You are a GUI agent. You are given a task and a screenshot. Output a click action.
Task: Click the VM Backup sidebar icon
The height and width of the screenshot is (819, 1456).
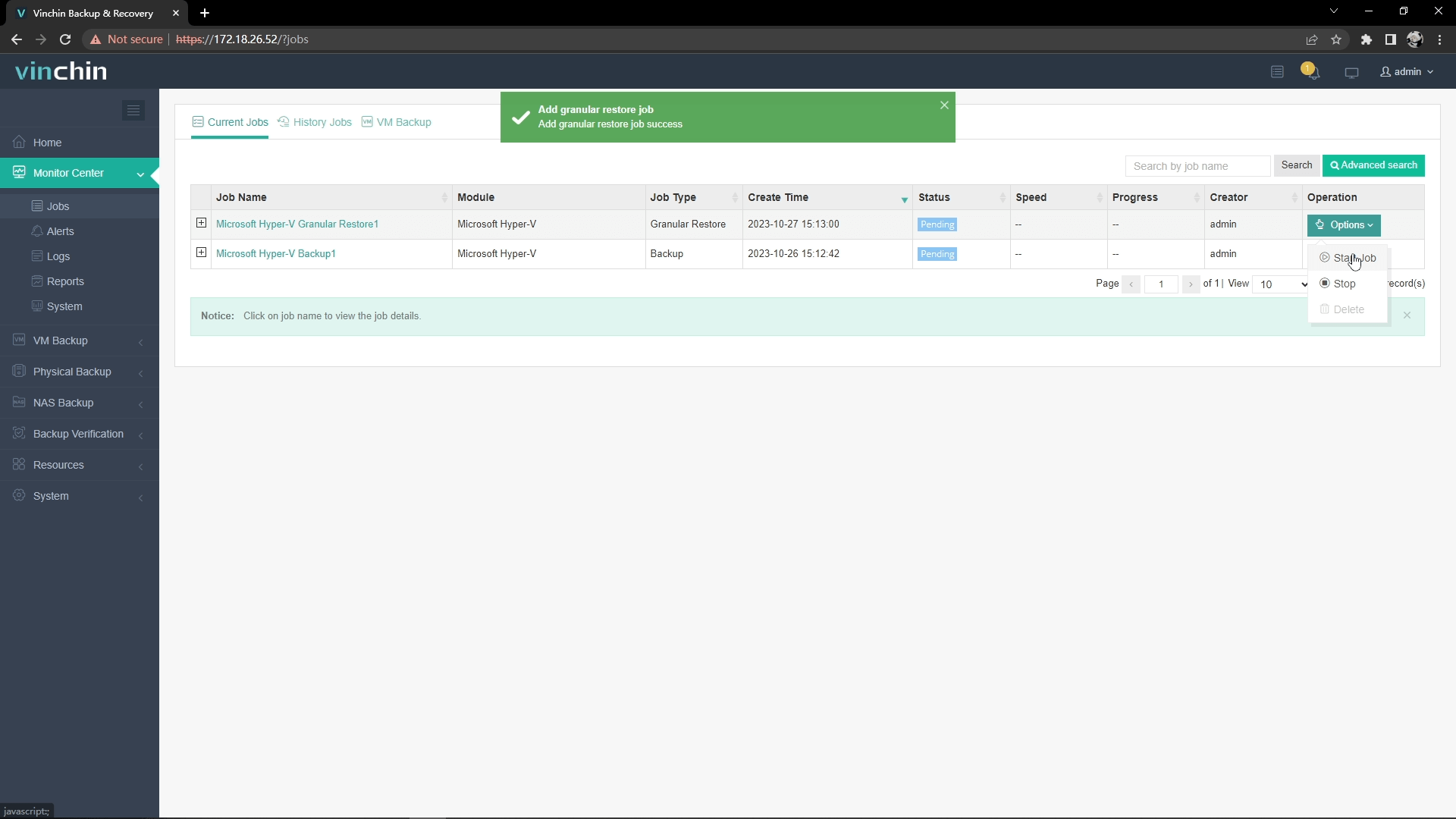(19, 339)
